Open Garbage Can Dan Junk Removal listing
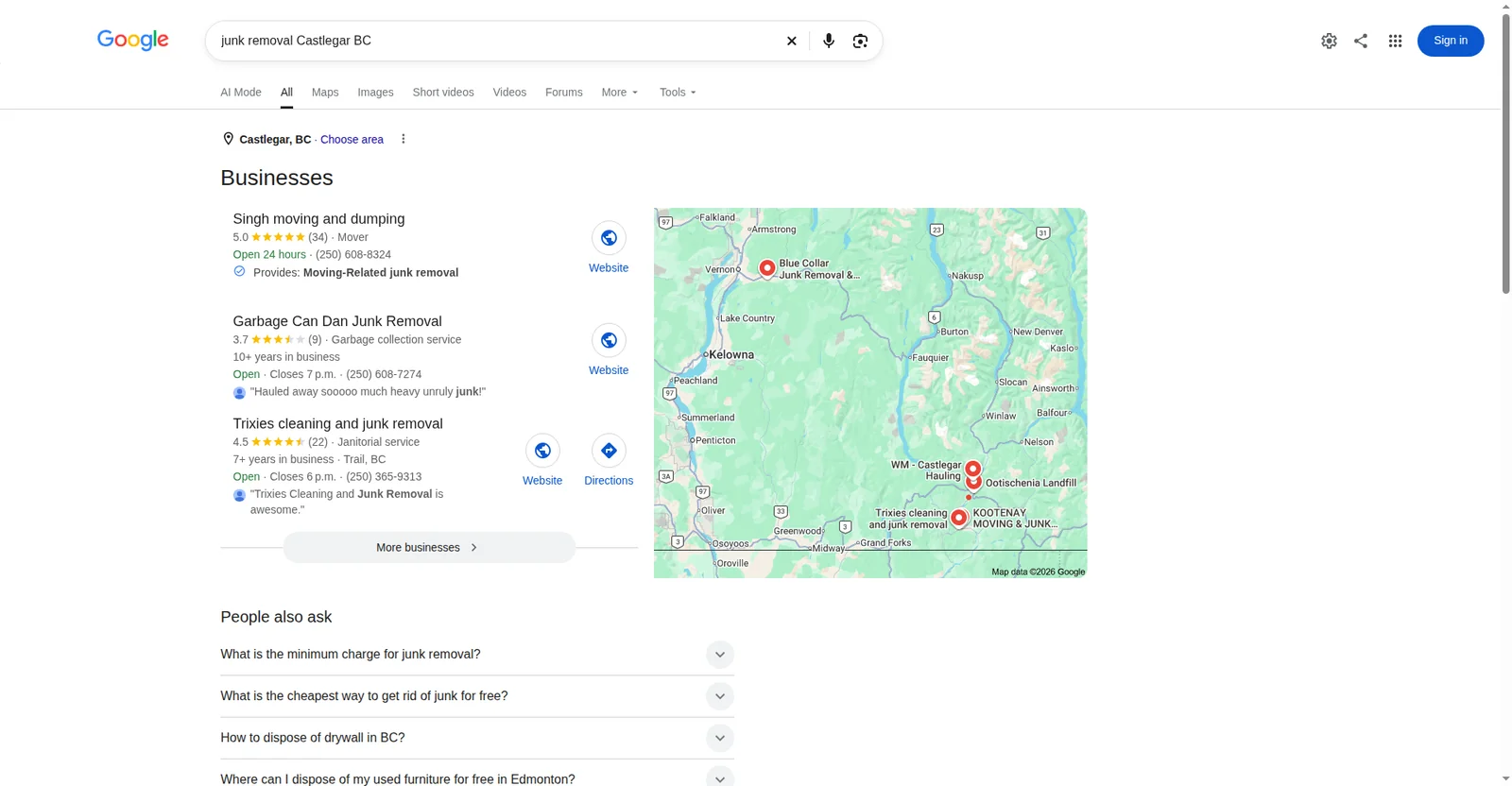1512x786 pixels. (x=337, y=321)
